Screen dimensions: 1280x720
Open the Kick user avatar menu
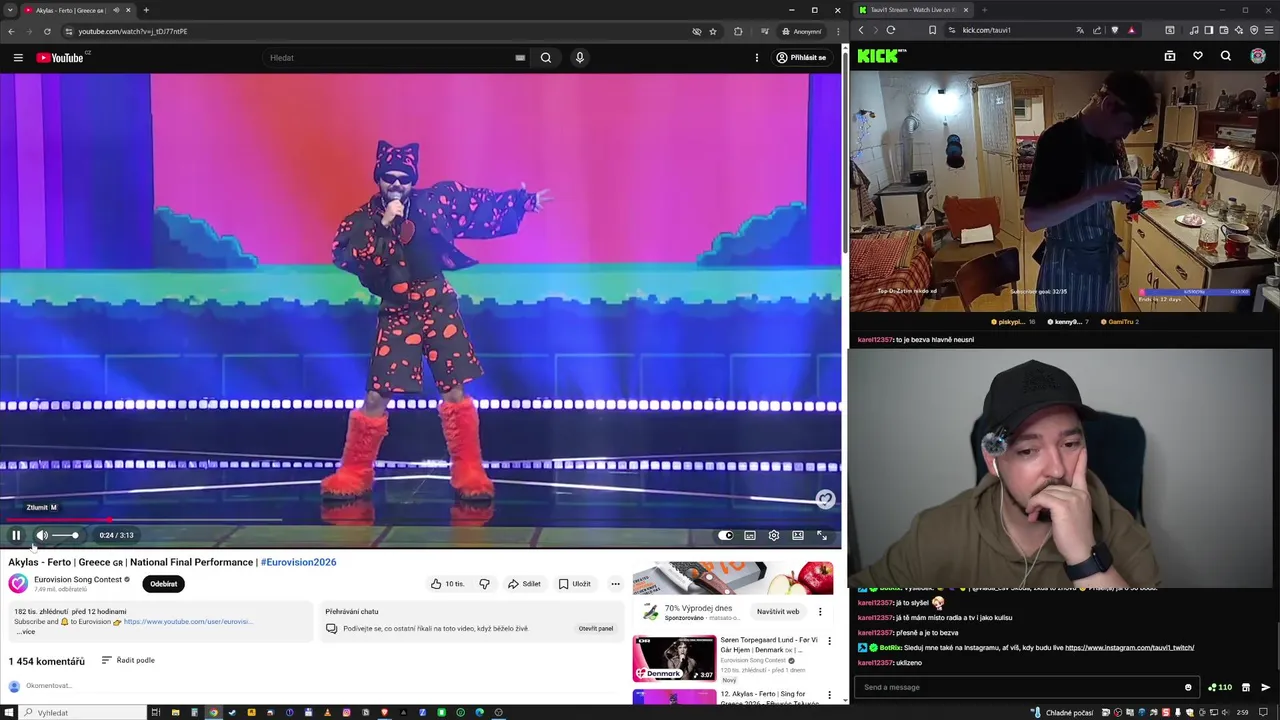tap(1258, 56)
